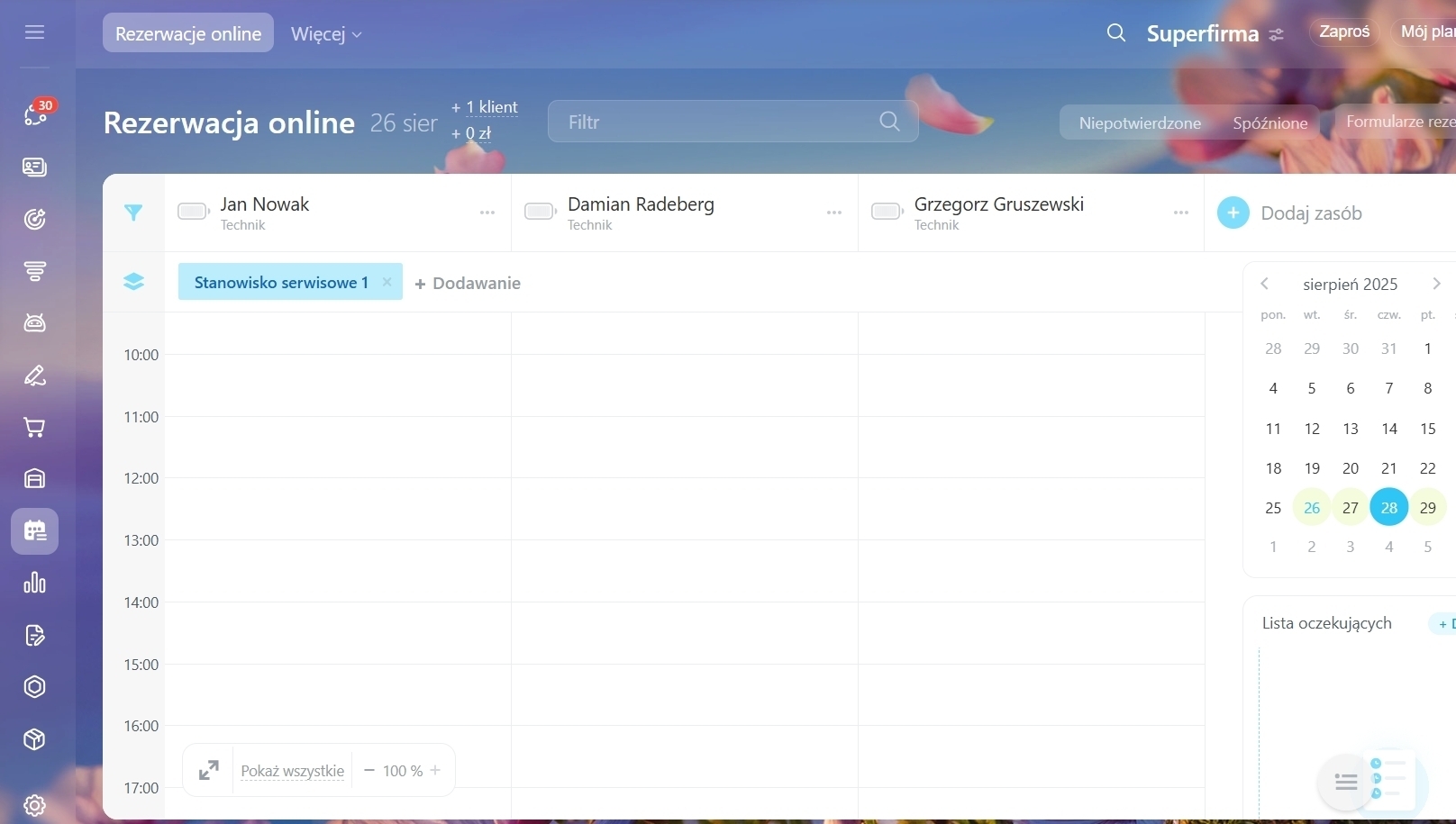Open the hamburger menu in sidebar

click(34, 32)
